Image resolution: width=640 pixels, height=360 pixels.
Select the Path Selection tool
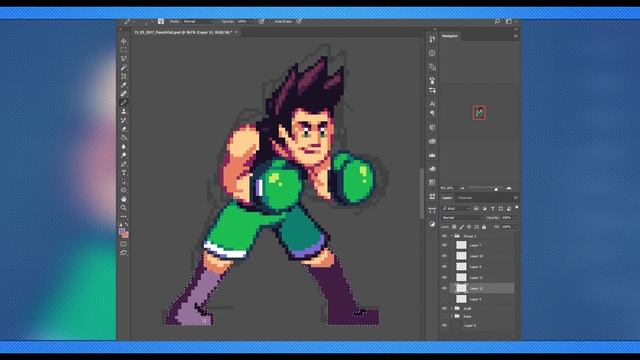[x=123, y=182]
